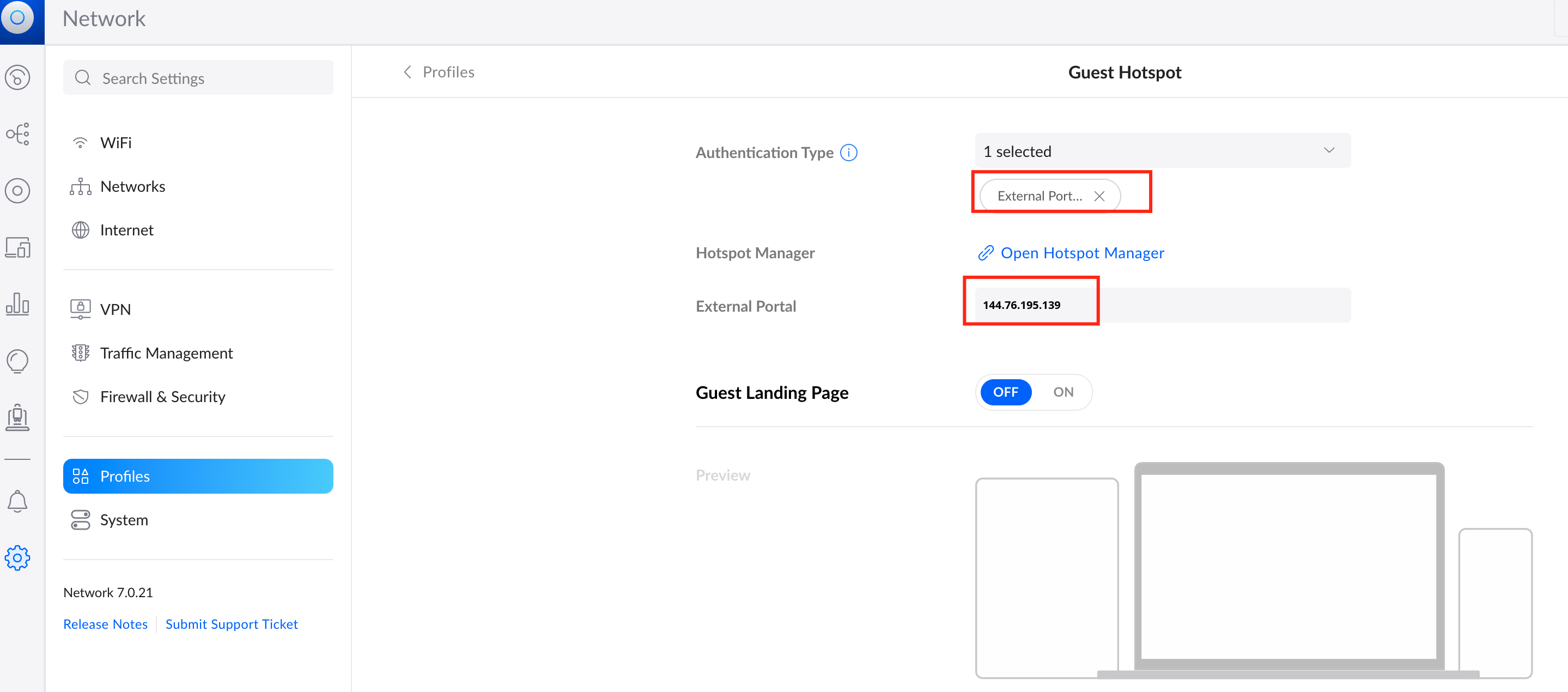
Task: Click the Authentication Type info icon
Action: pos(848,152)
